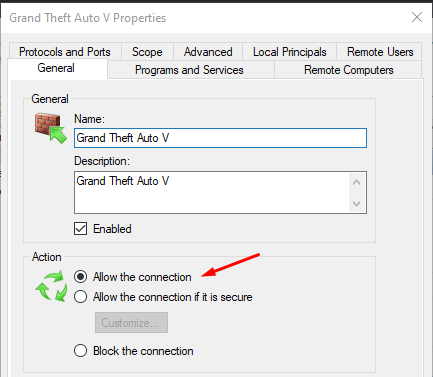Uncheck the Enabled checkbox
The height and width of the screenshot is (377, 433).
tap(80, 229)
